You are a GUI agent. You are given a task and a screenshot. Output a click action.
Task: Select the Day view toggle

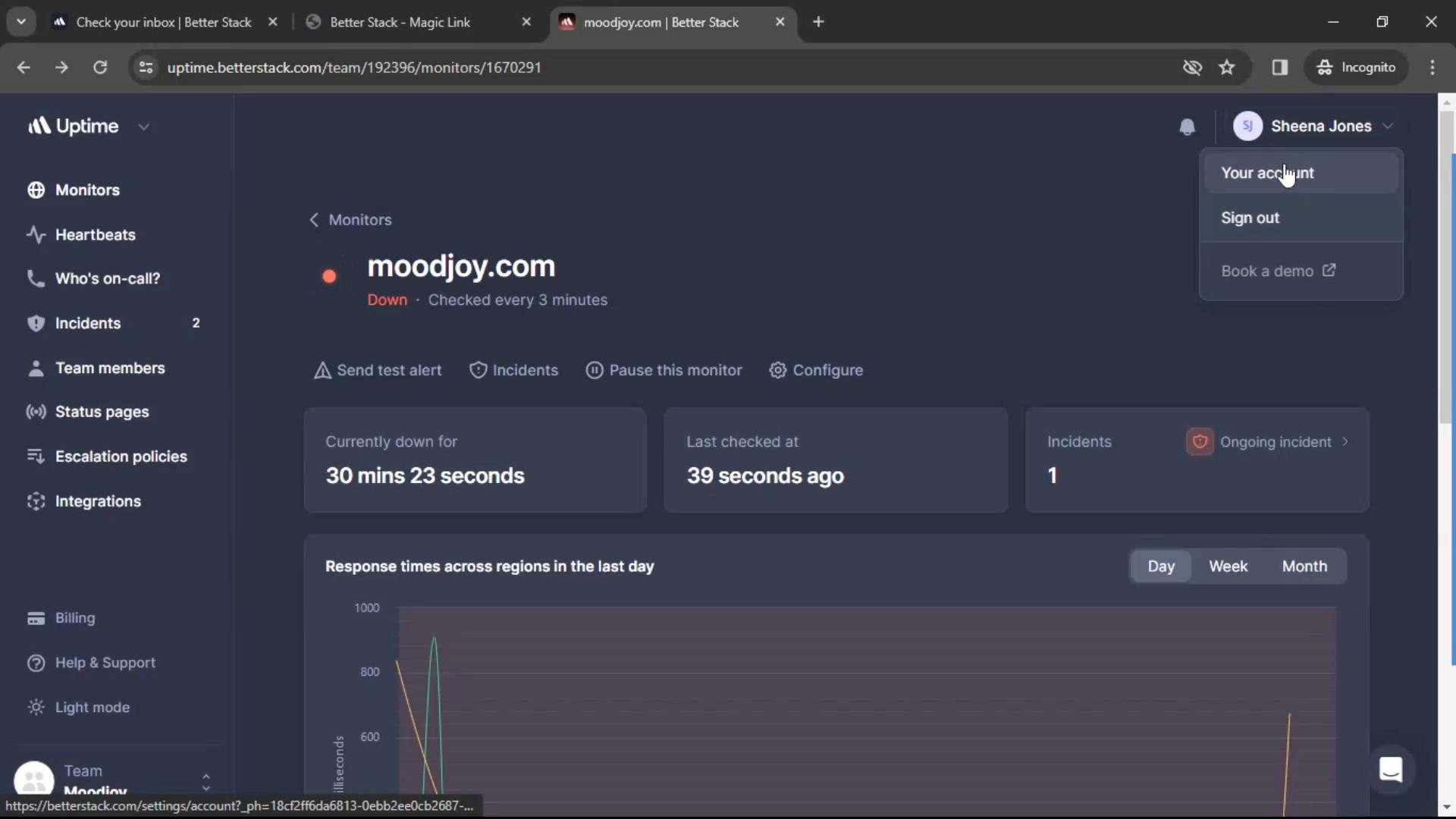[1161, 565]
